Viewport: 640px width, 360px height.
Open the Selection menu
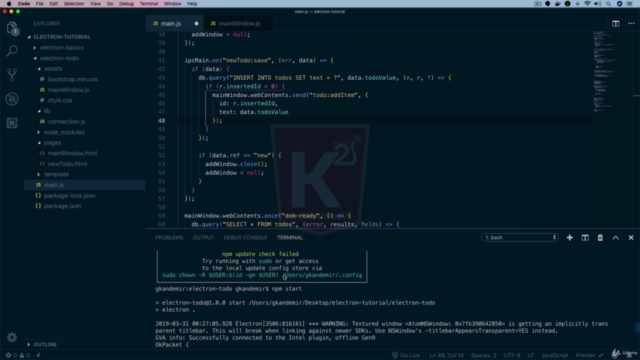[74, 4]
